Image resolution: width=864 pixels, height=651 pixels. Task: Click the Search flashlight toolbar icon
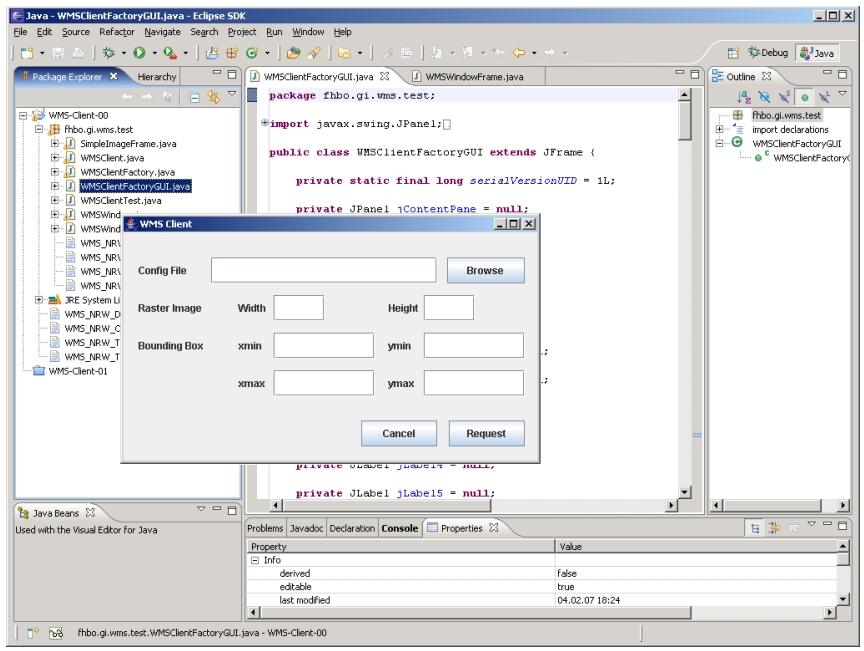click(314, 53)
